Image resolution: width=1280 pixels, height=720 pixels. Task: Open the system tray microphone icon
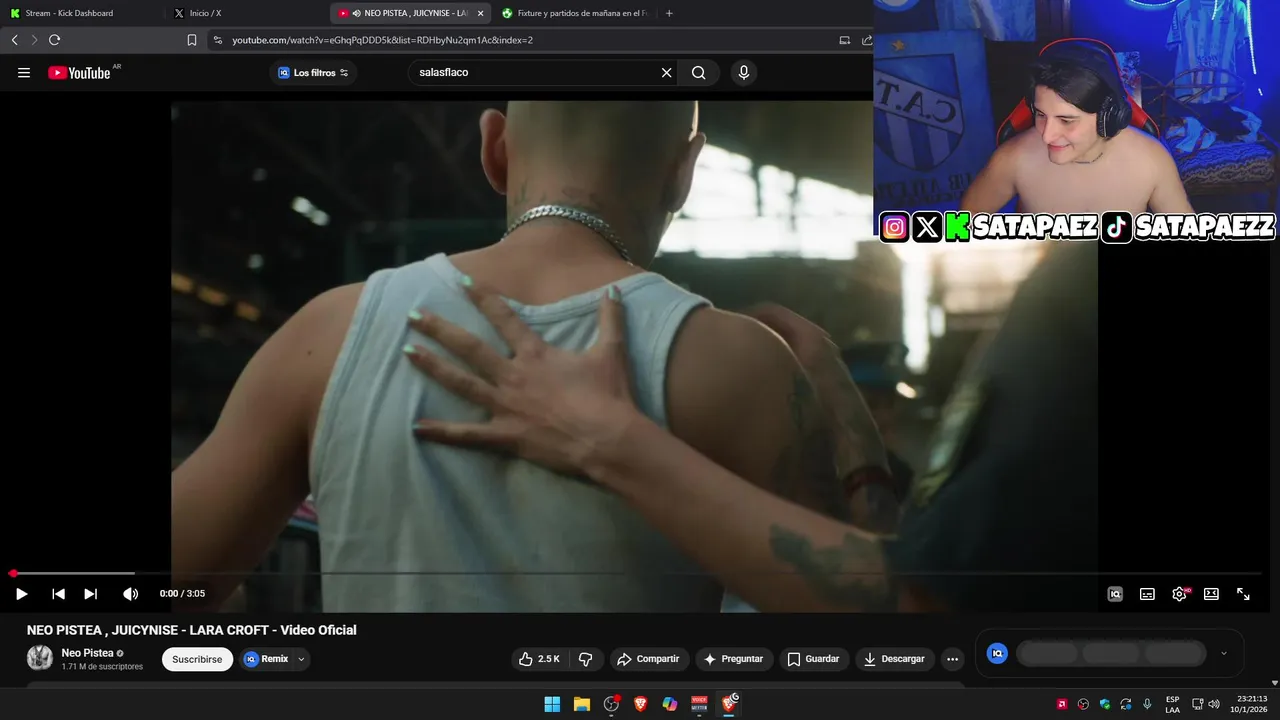pos(1147,704)
